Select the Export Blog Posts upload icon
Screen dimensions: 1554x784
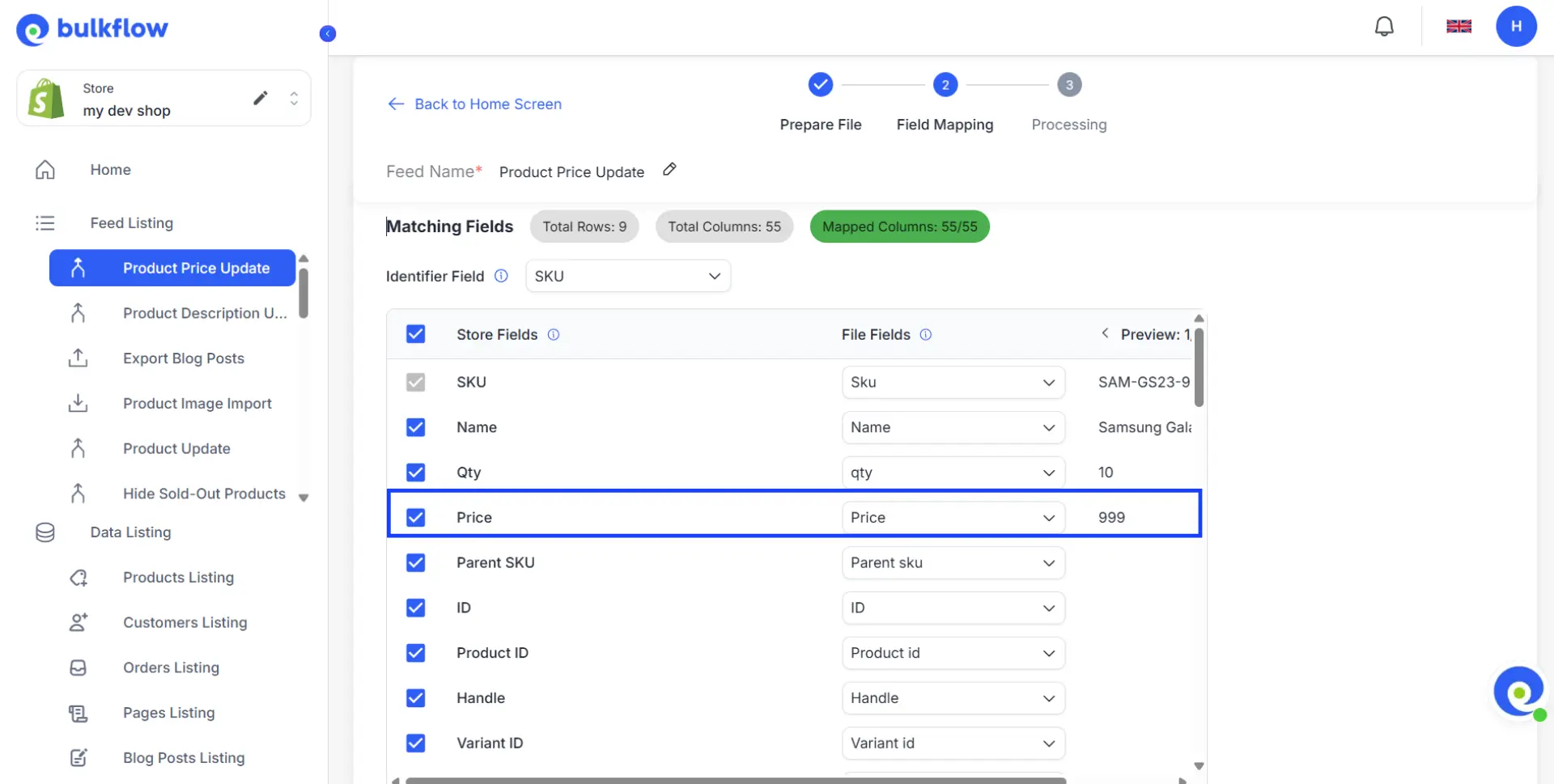77,358
